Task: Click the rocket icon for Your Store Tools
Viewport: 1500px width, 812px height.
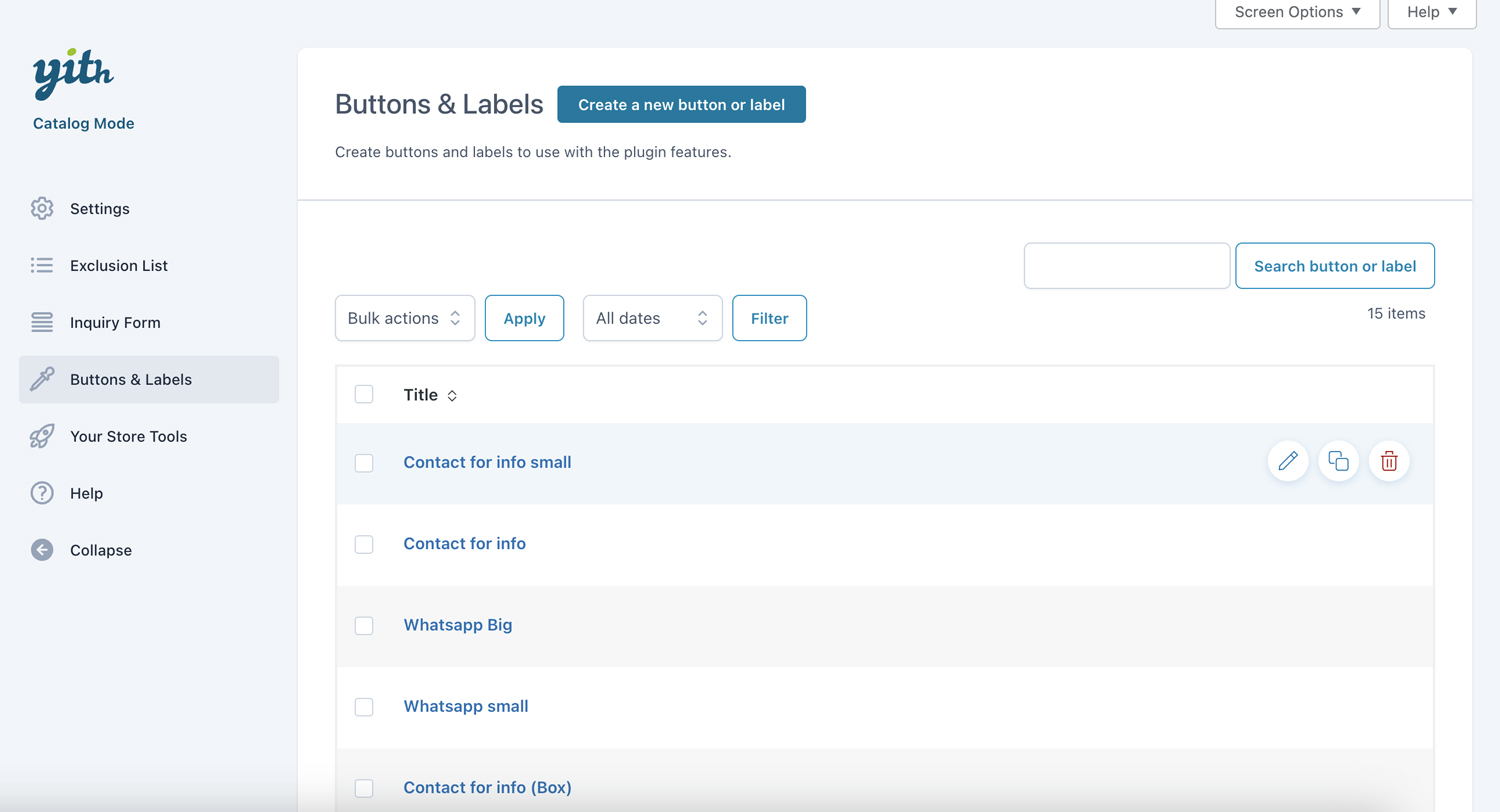Action: [42, 437]
